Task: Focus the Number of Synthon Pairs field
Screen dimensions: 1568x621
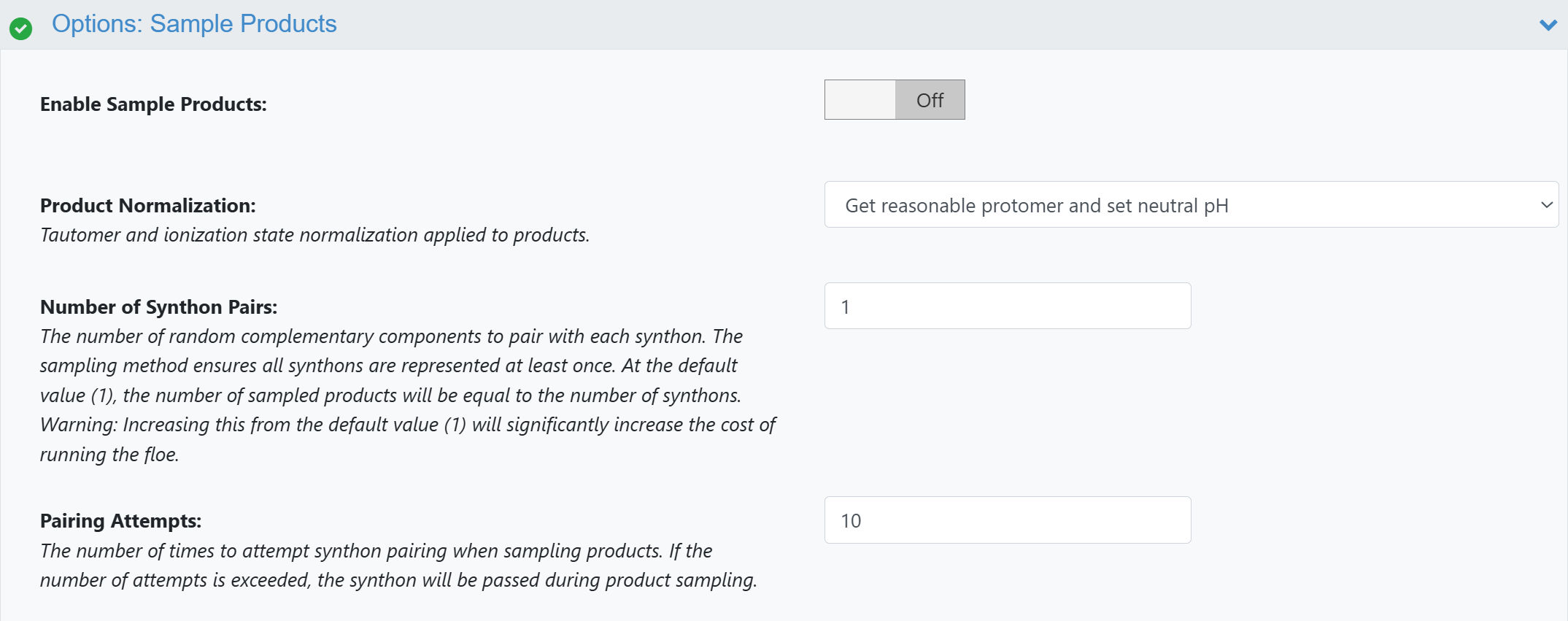Action: point(1007,306)
